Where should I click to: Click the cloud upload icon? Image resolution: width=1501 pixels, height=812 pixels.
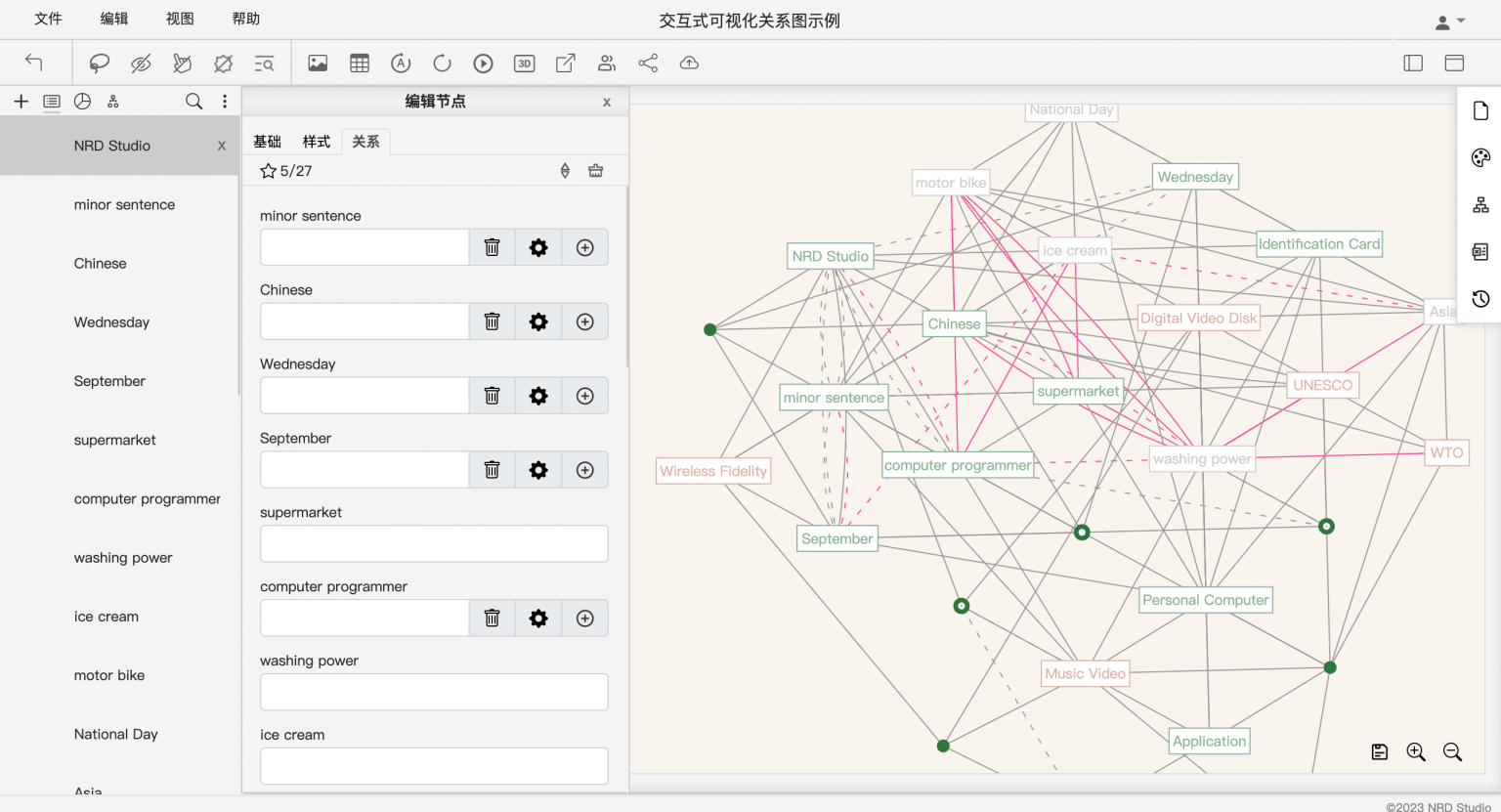pos(689,64)
